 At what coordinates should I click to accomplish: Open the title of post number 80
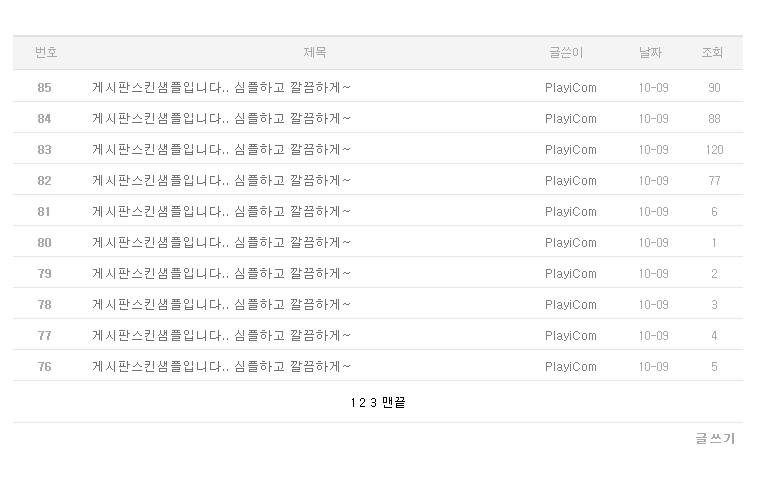[221, 243]
